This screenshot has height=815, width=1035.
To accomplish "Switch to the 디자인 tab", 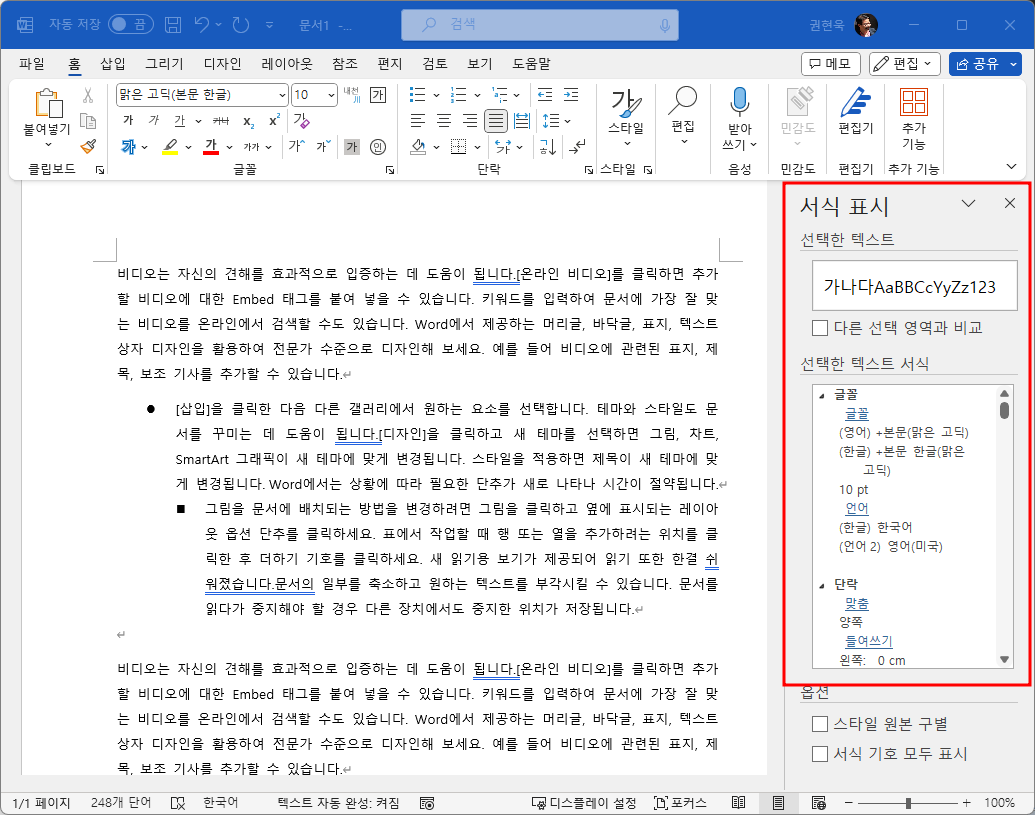I will coord(222,64).
